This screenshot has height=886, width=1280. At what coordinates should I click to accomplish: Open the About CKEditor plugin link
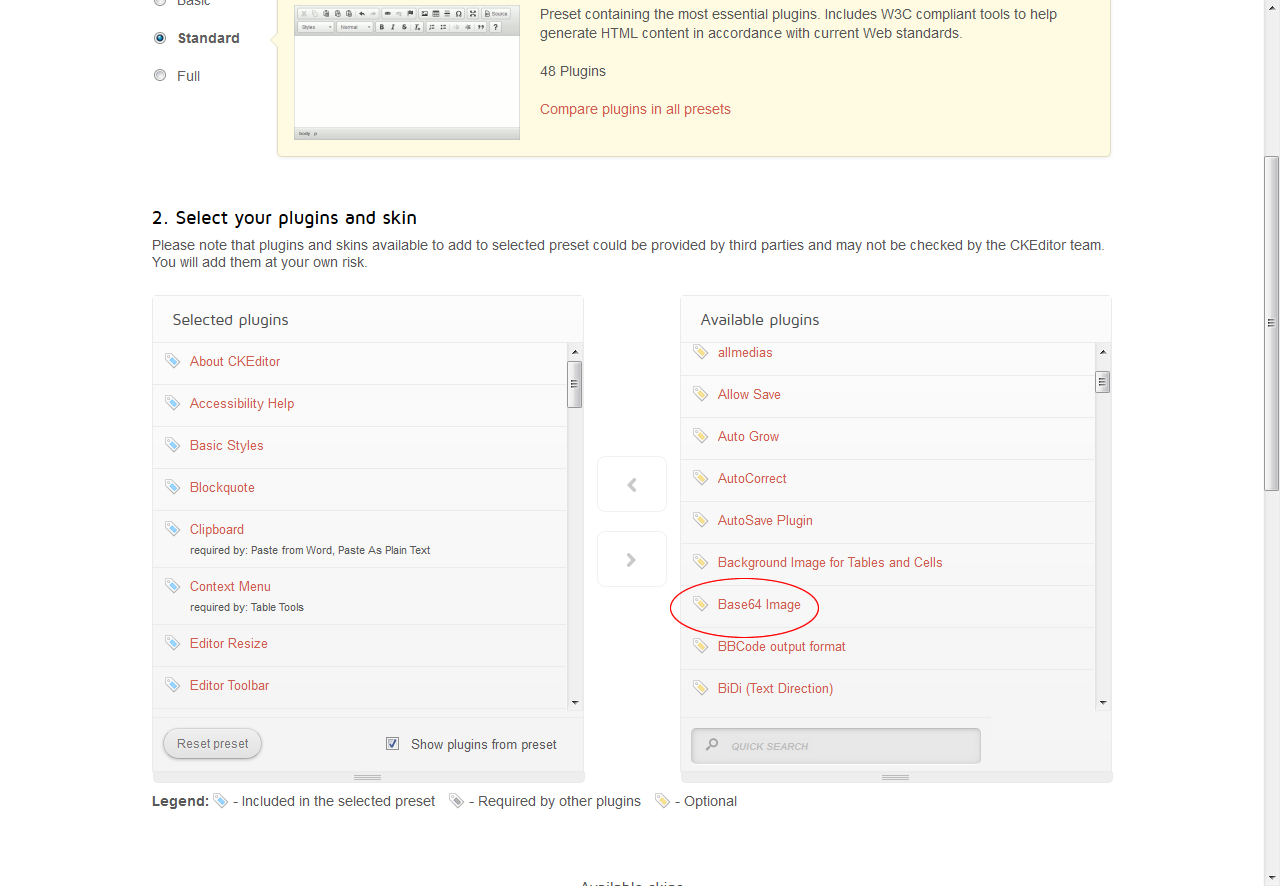pos(235,361)
